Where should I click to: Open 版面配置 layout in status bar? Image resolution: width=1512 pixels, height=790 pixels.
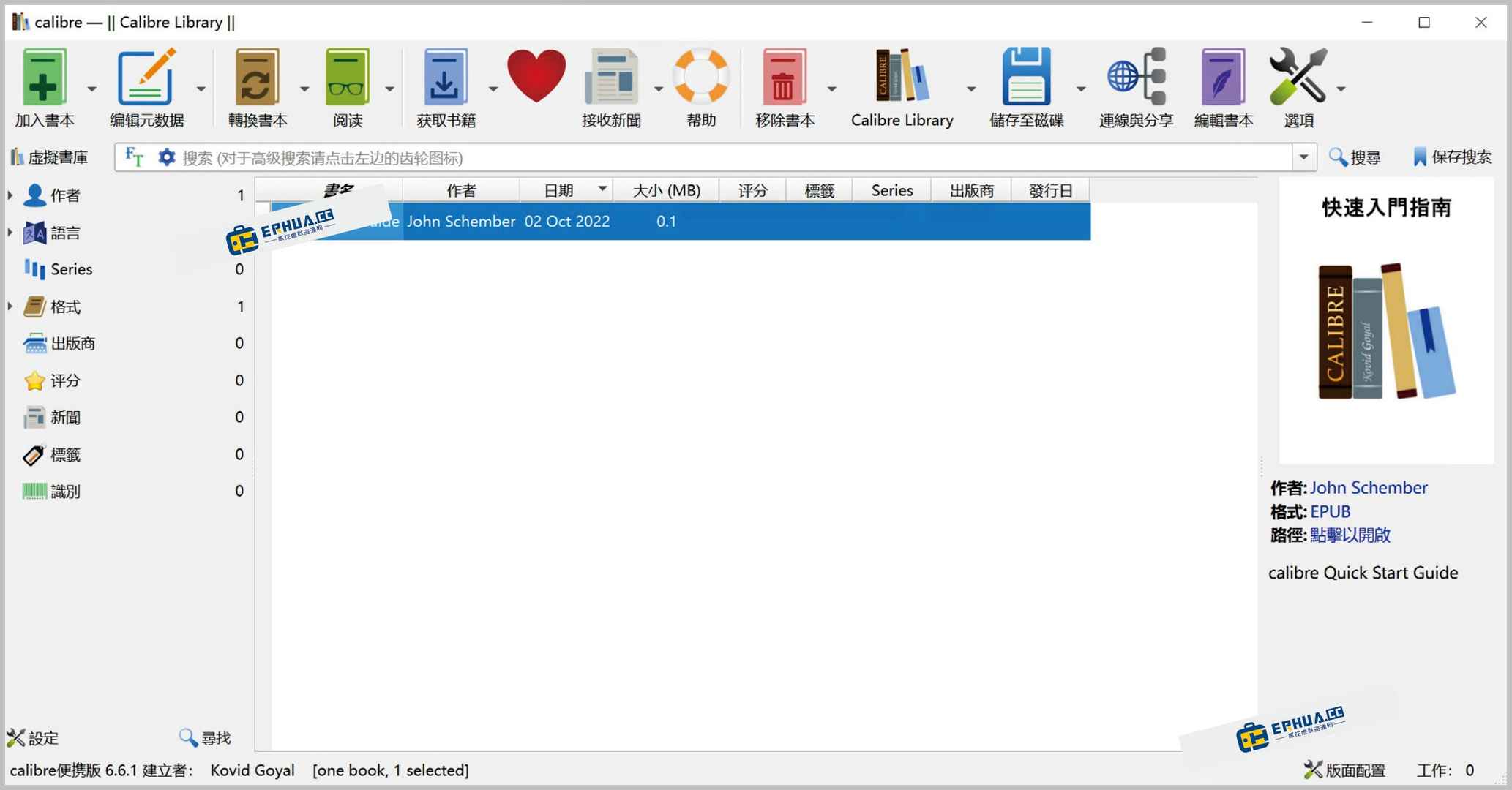(x=1345, y=770)
